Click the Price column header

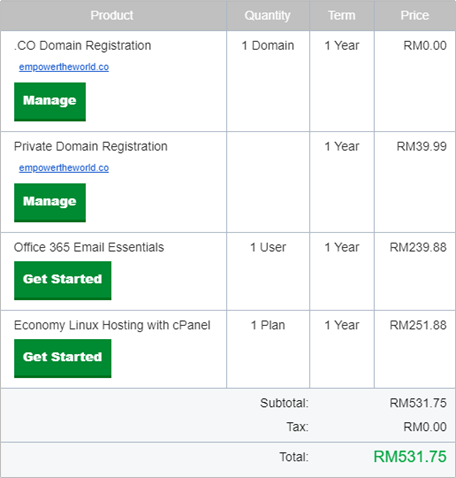pos(415,15)
